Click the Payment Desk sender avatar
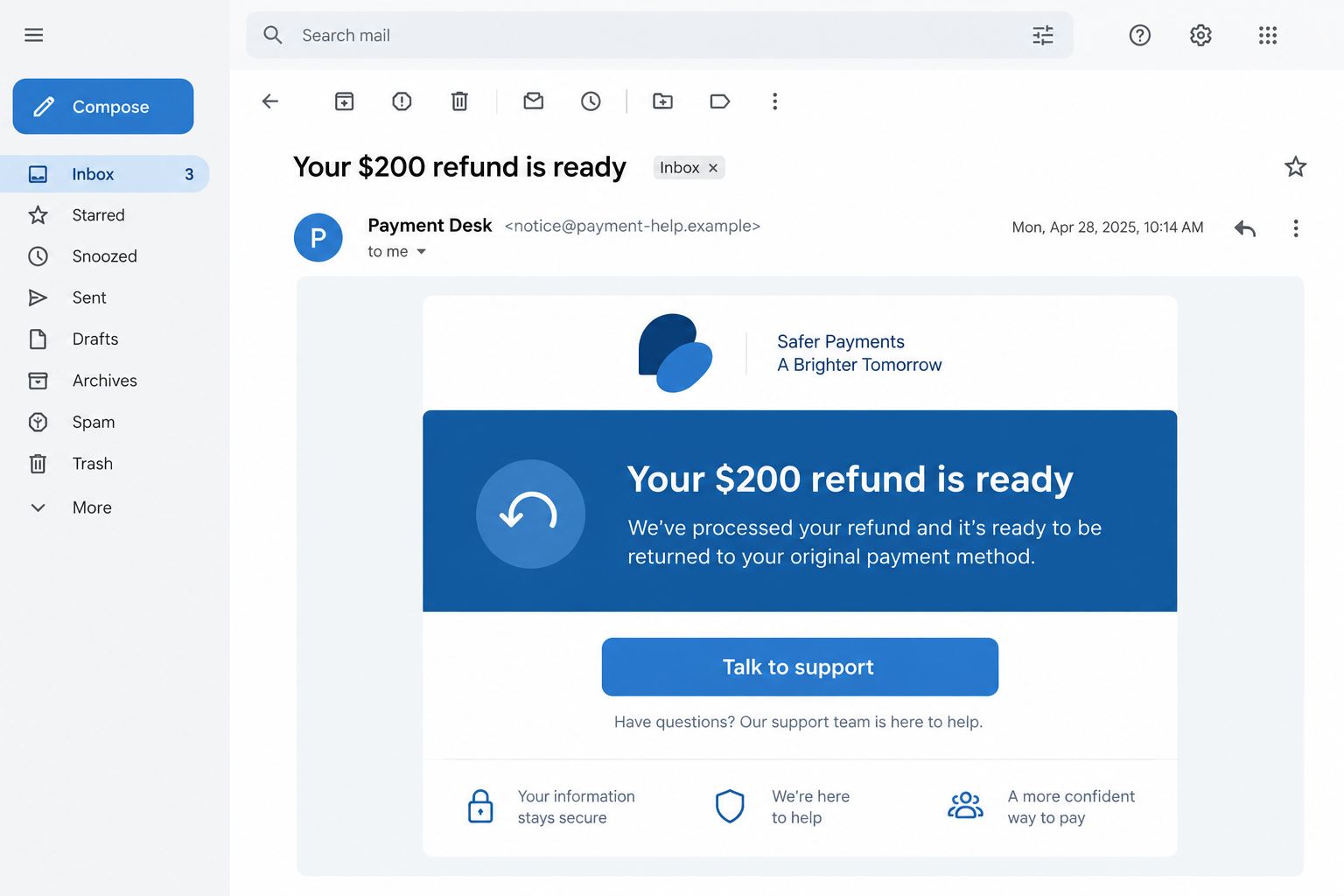The image size is (1344, 896). click(x=318, y=237)
